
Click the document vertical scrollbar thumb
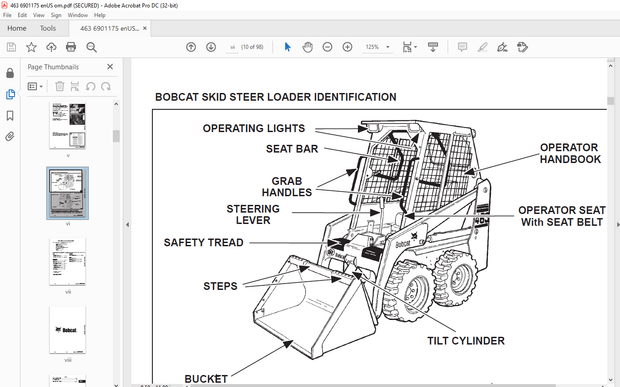(611, 100)
